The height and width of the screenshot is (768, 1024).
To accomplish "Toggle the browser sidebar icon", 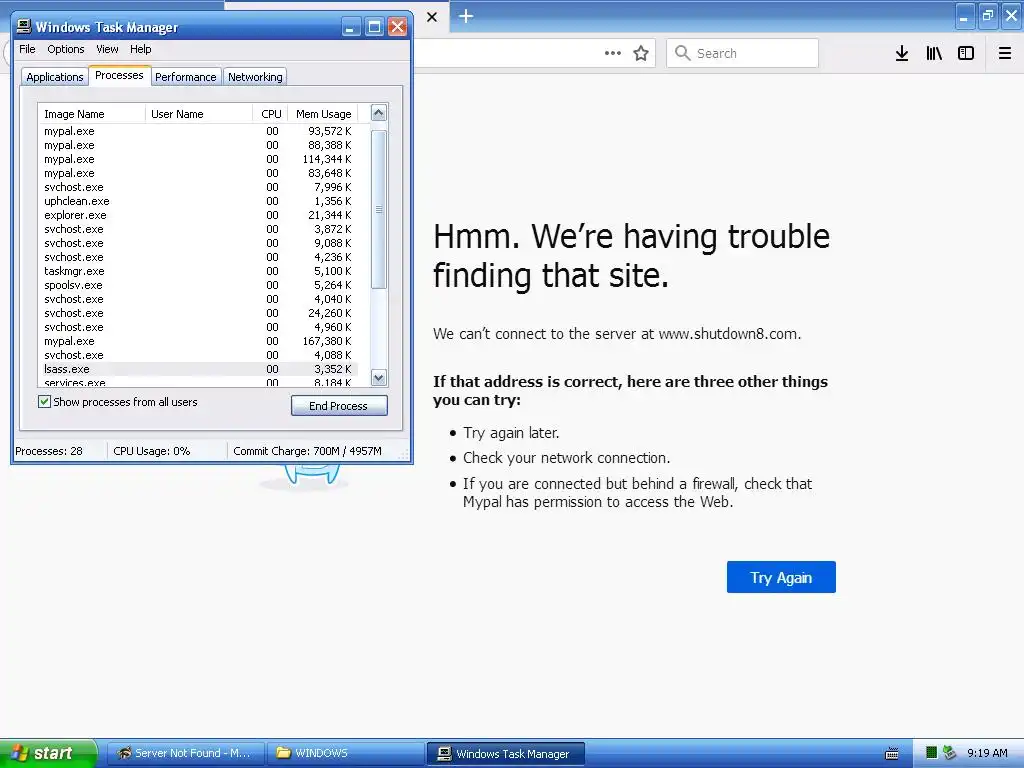I will coord(966,54).
